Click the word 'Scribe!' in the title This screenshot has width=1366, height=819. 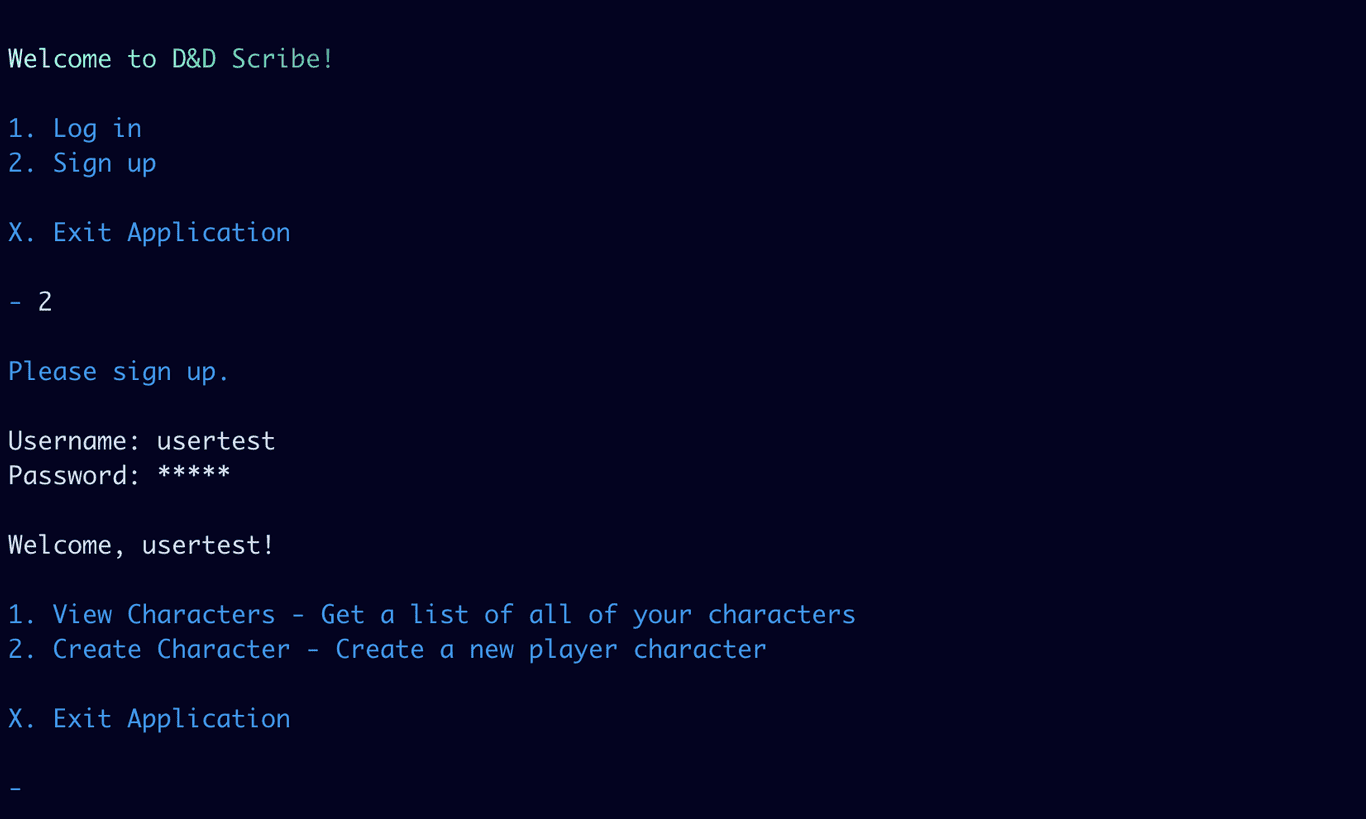[x=282, y=59]
